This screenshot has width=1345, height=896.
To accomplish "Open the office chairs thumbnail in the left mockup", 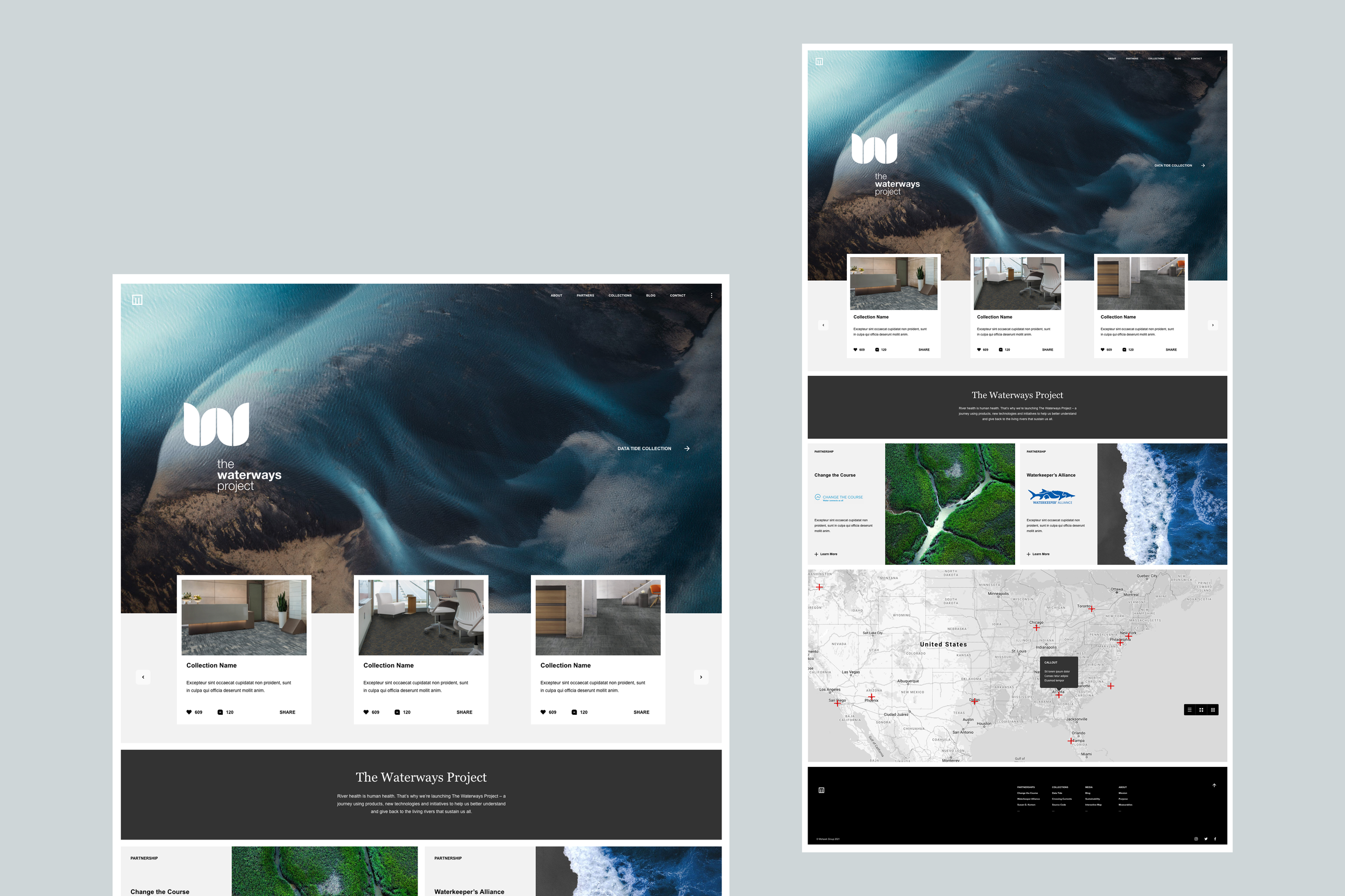I will (x=421, y=617).
